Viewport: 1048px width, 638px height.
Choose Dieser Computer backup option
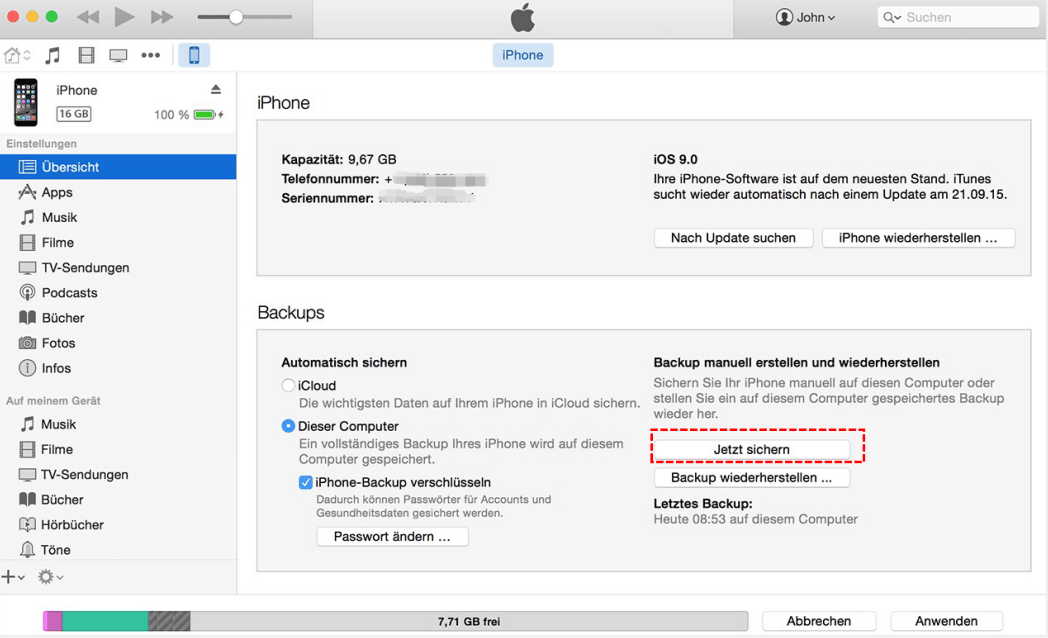click(288, 426)
